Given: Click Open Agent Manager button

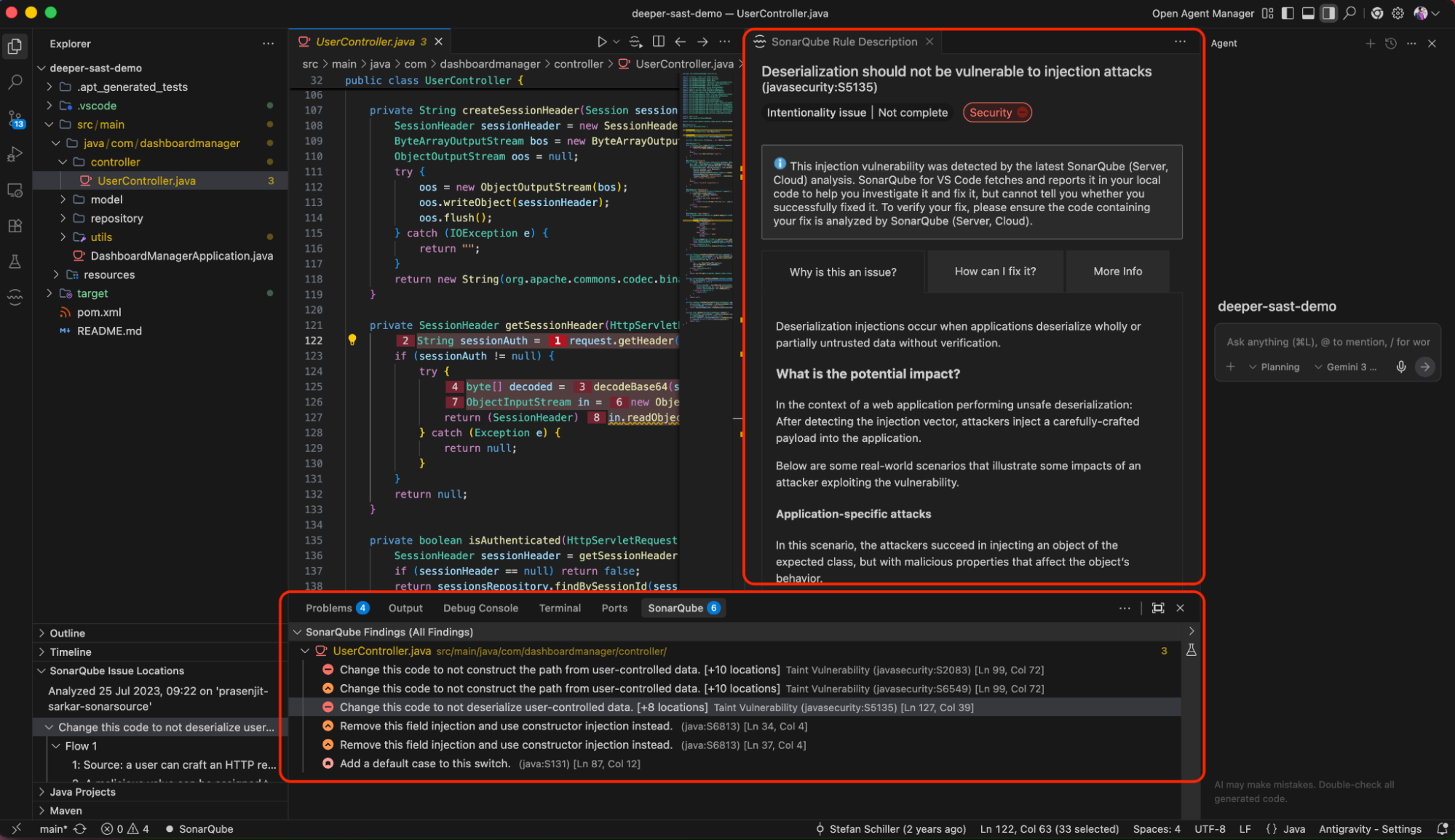Looking at the screenshot, I should coord(1202,13).
